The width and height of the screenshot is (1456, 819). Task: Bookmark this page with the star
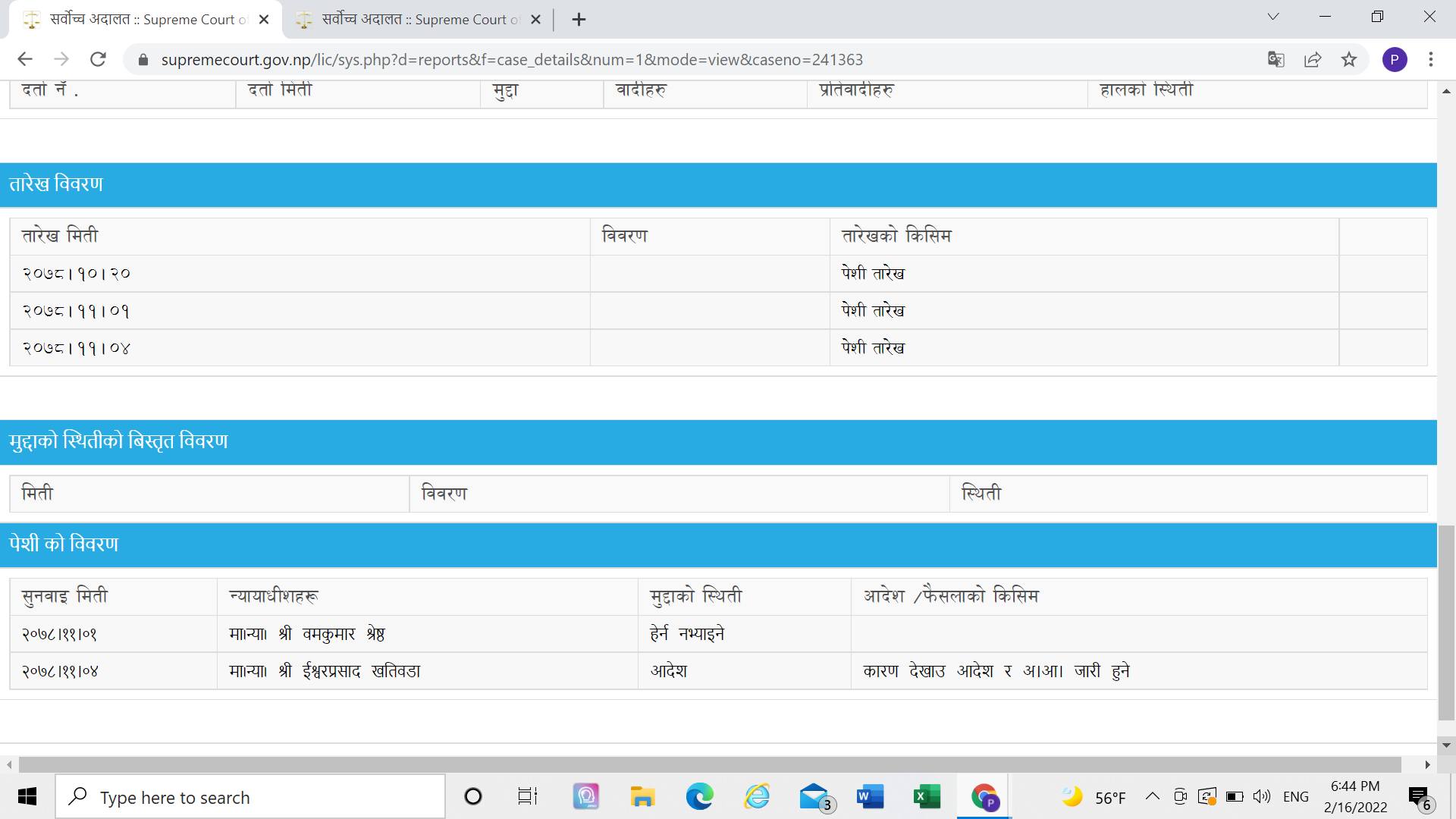point(1349,59)
